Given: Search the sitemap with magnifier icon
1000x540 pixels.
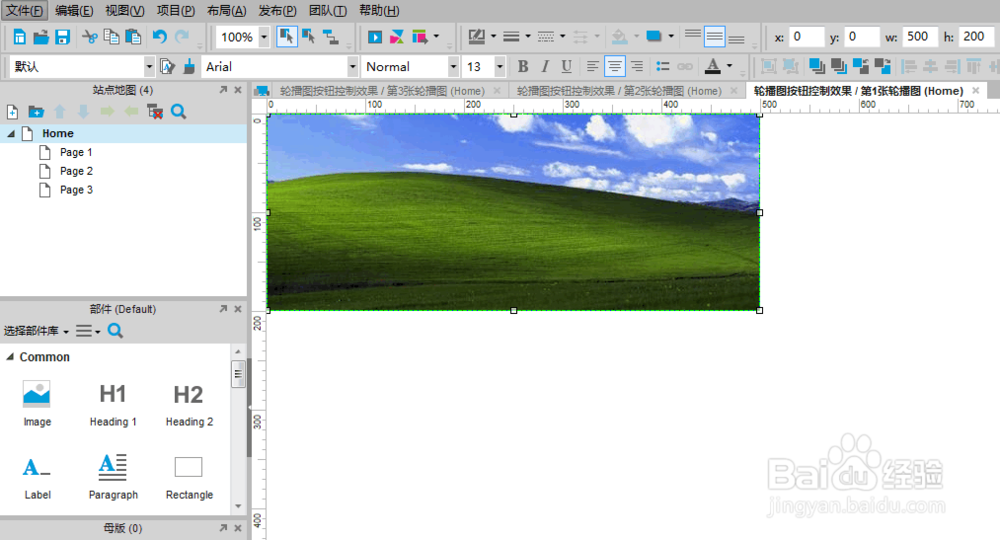Looking at the screenshot, I should click(x=179, y=112).
